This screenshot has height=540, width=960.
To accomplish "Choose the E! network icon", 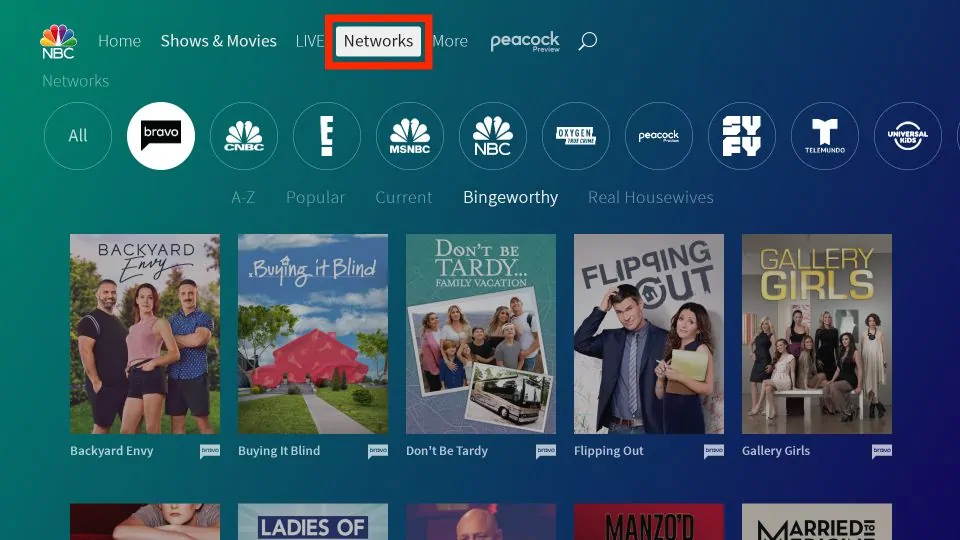I will click(x=327, y=135).
